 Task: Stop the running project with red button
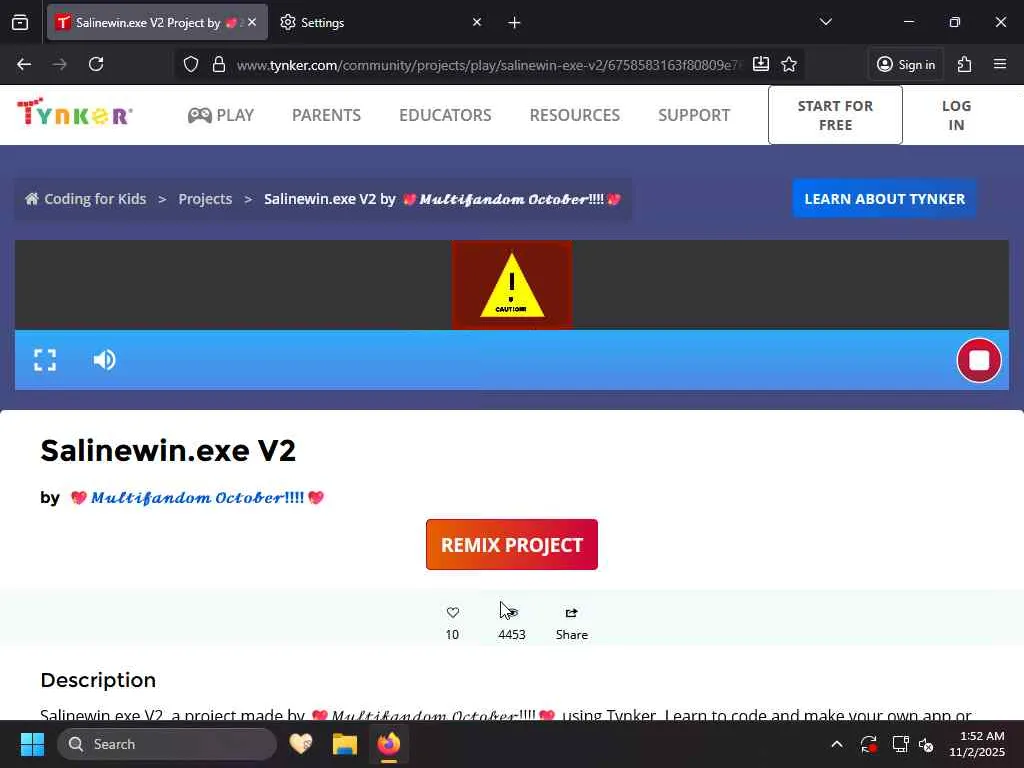[979, 360]
